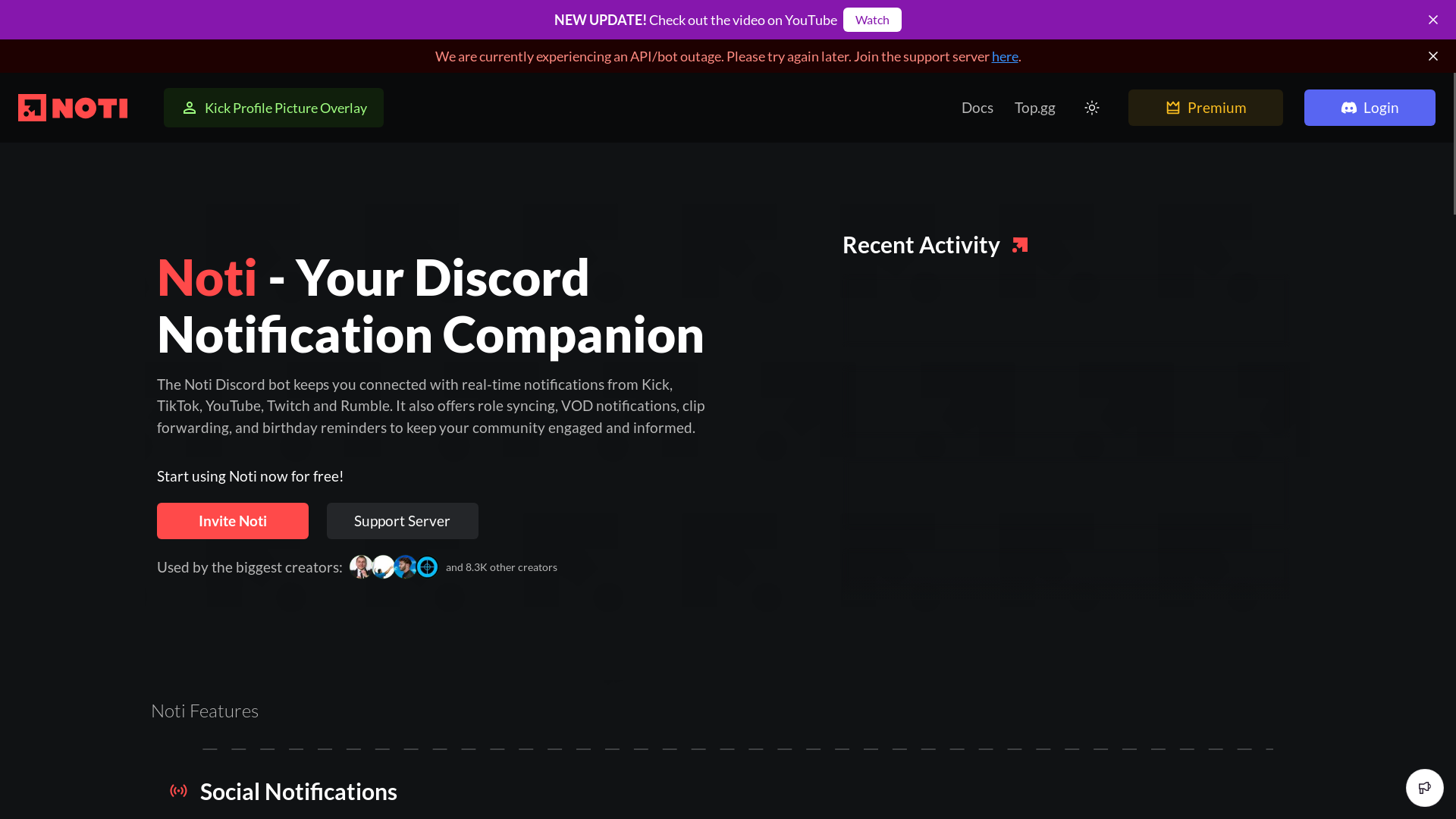The image size is (1456, 819).
Task: Open the Support Server button
Action: tap(403, 521)
